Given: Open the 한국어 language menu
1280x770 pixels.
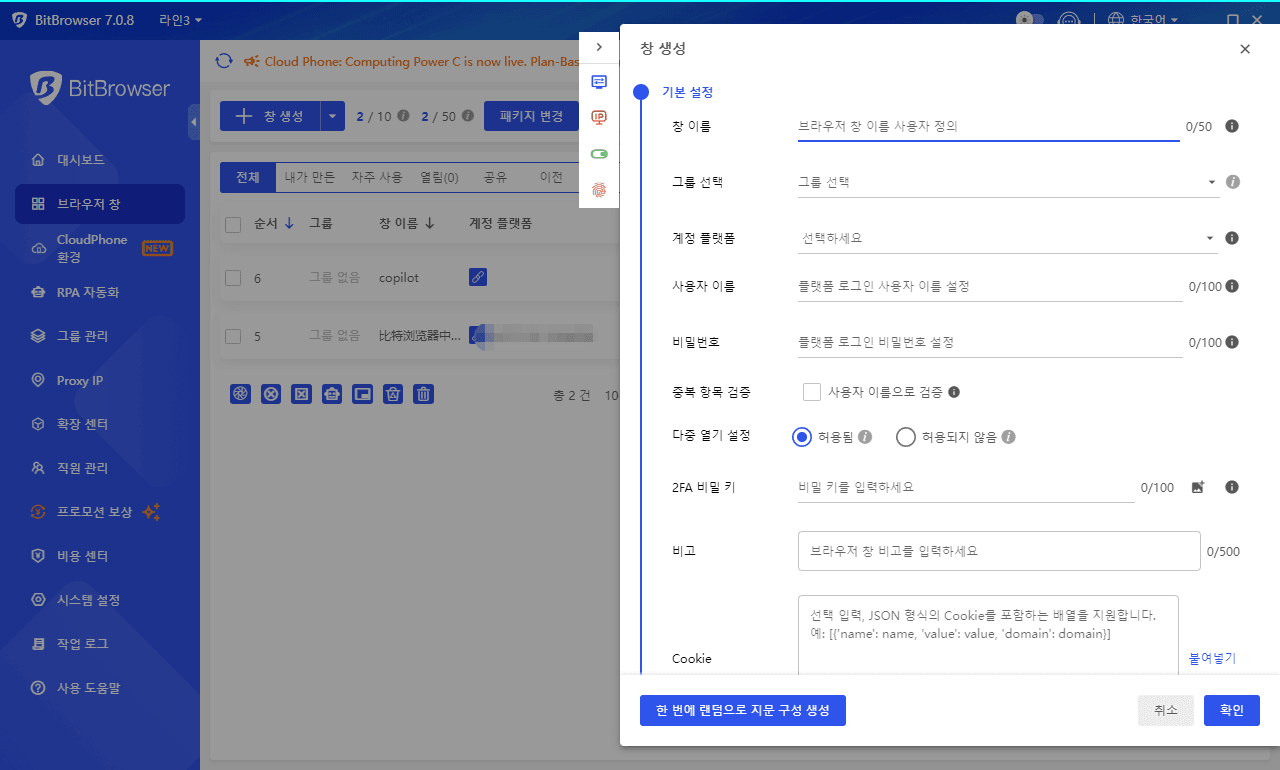Looking at the screenshot, I should pyautogui.click(x=1143, y=20).
